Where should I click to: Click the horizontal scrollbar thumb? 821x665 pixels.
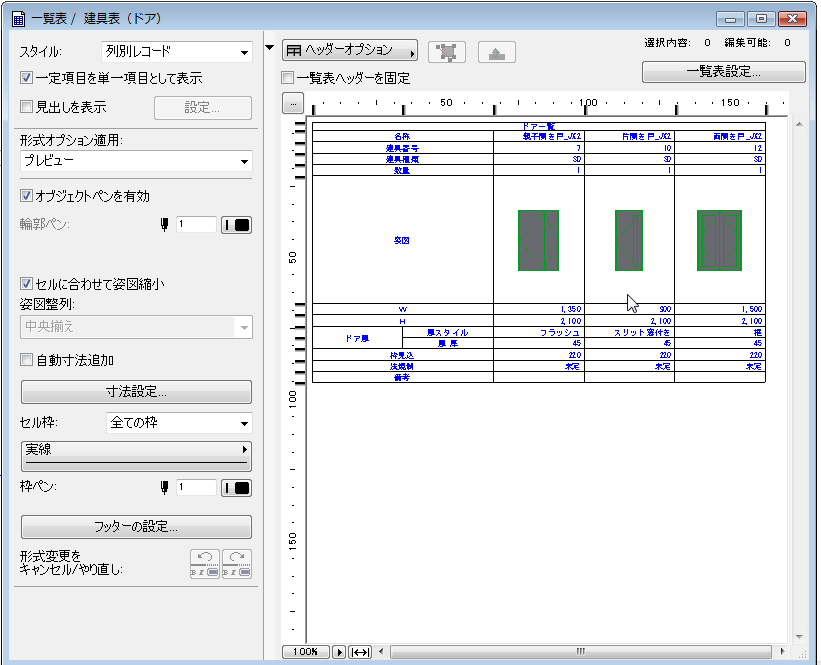point(581,652)
